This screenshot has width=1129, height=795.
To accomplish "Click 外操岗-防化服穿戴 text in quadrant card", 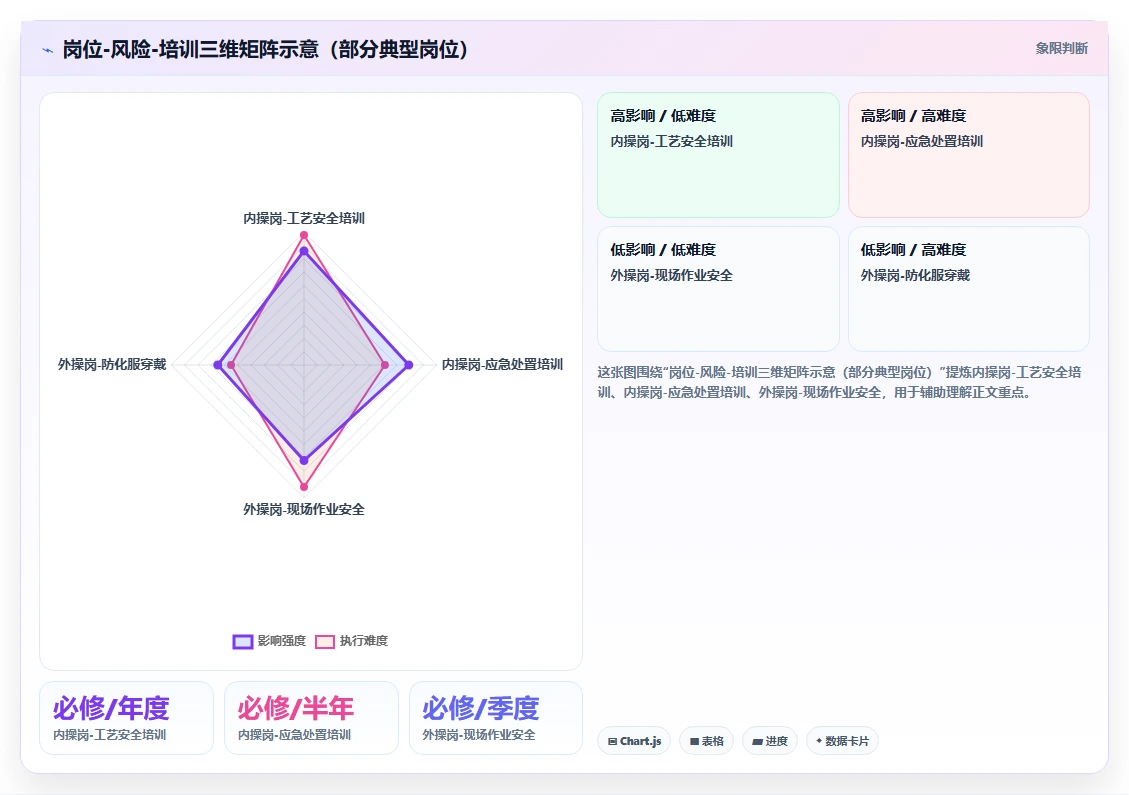I will (x=915, y=276).
